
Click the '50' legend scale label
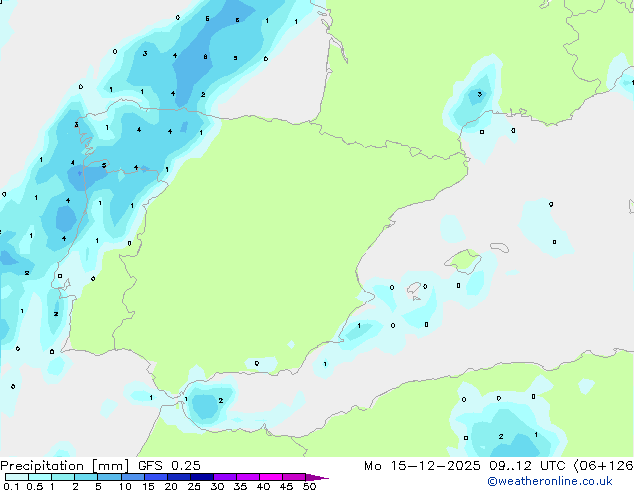coord(309,486)
